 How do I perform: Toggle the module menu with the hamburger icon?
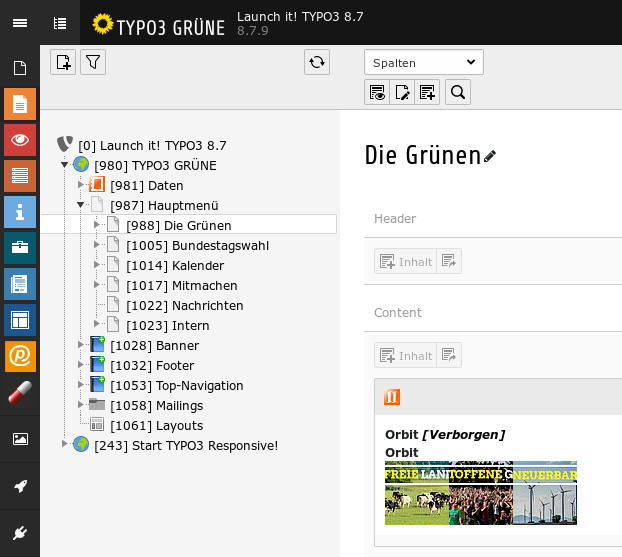19,23
